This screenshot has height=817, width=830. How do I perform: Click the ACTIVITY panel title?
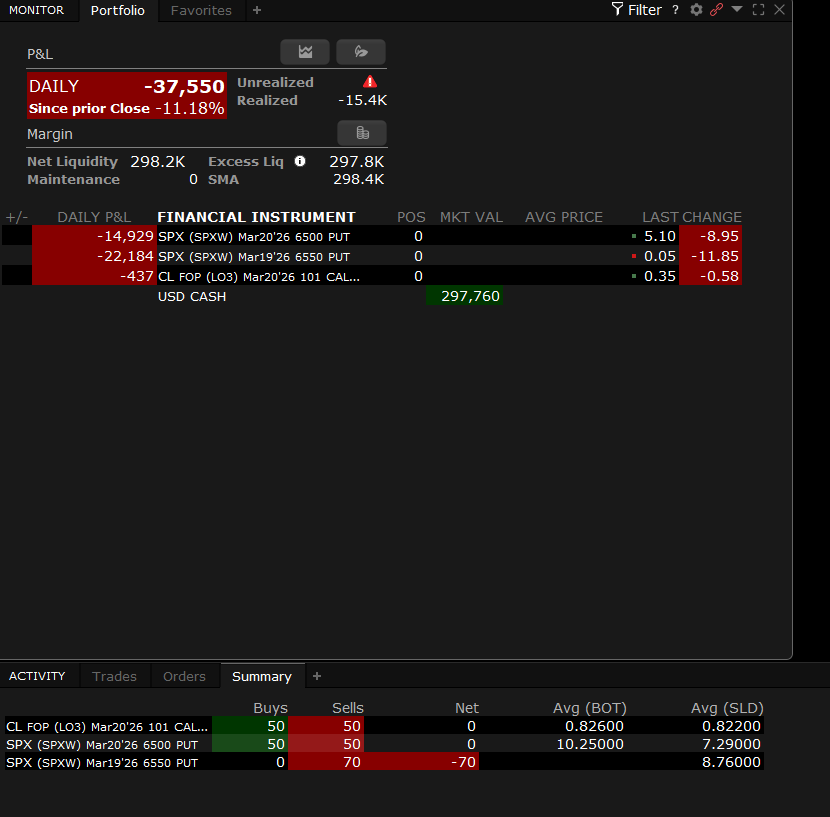point(37,676)
